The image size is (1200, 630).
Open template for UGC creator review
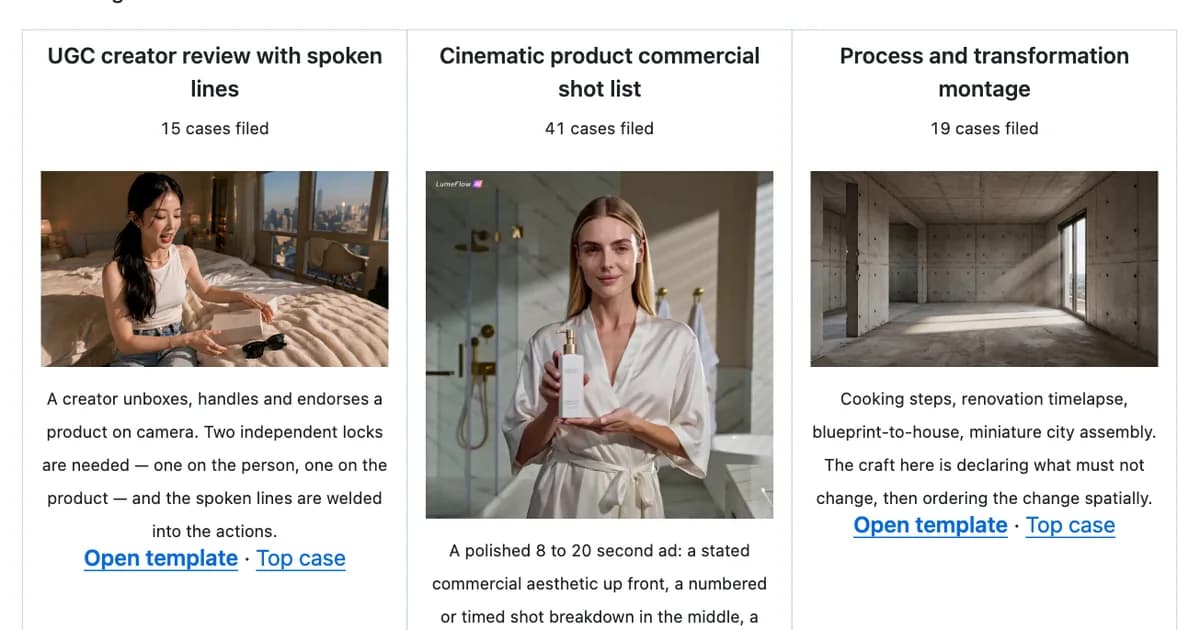(161, 558)
